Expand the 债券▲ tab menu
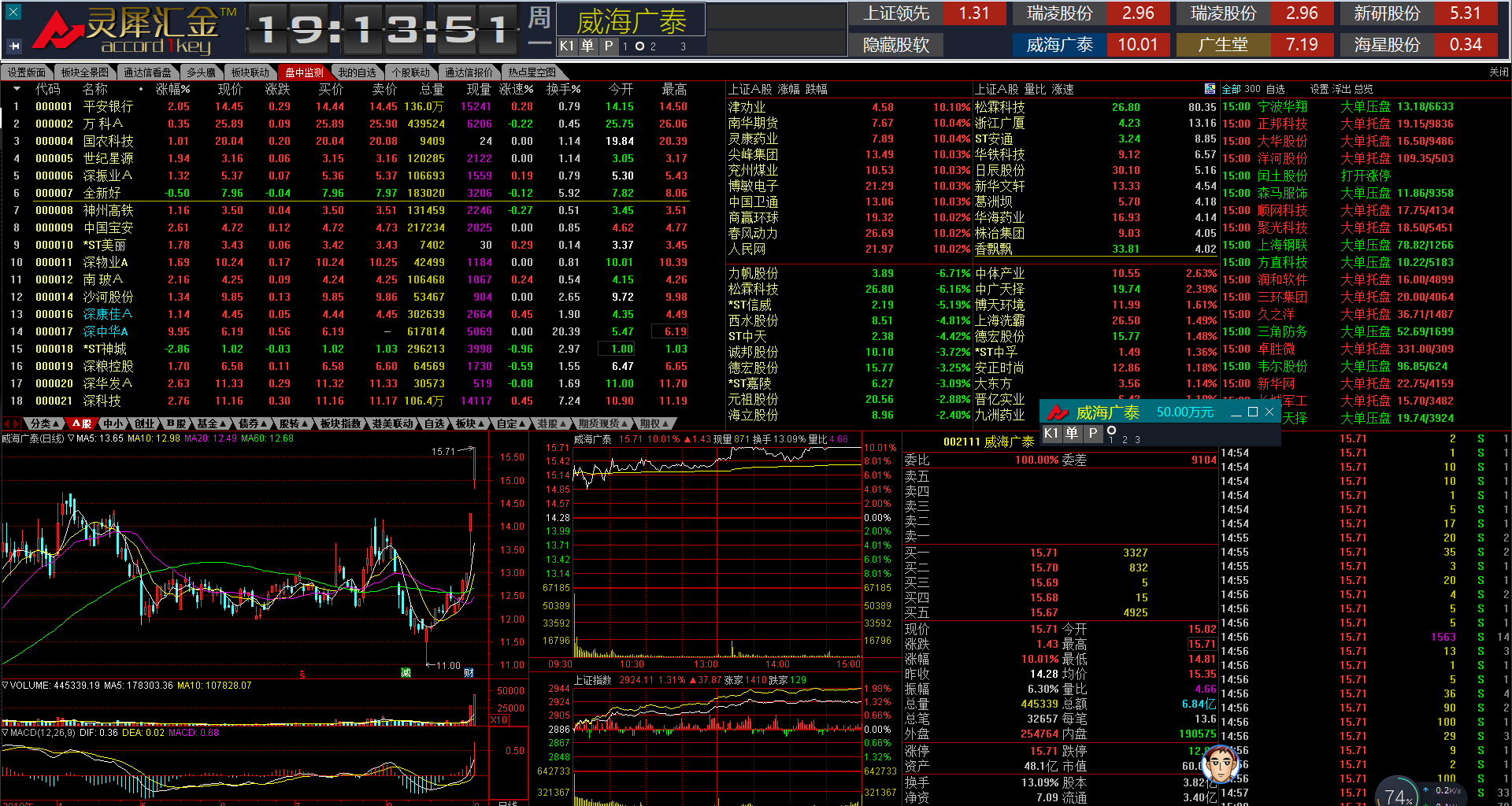Screen dimensions: 1512x806 click(253, 423)
